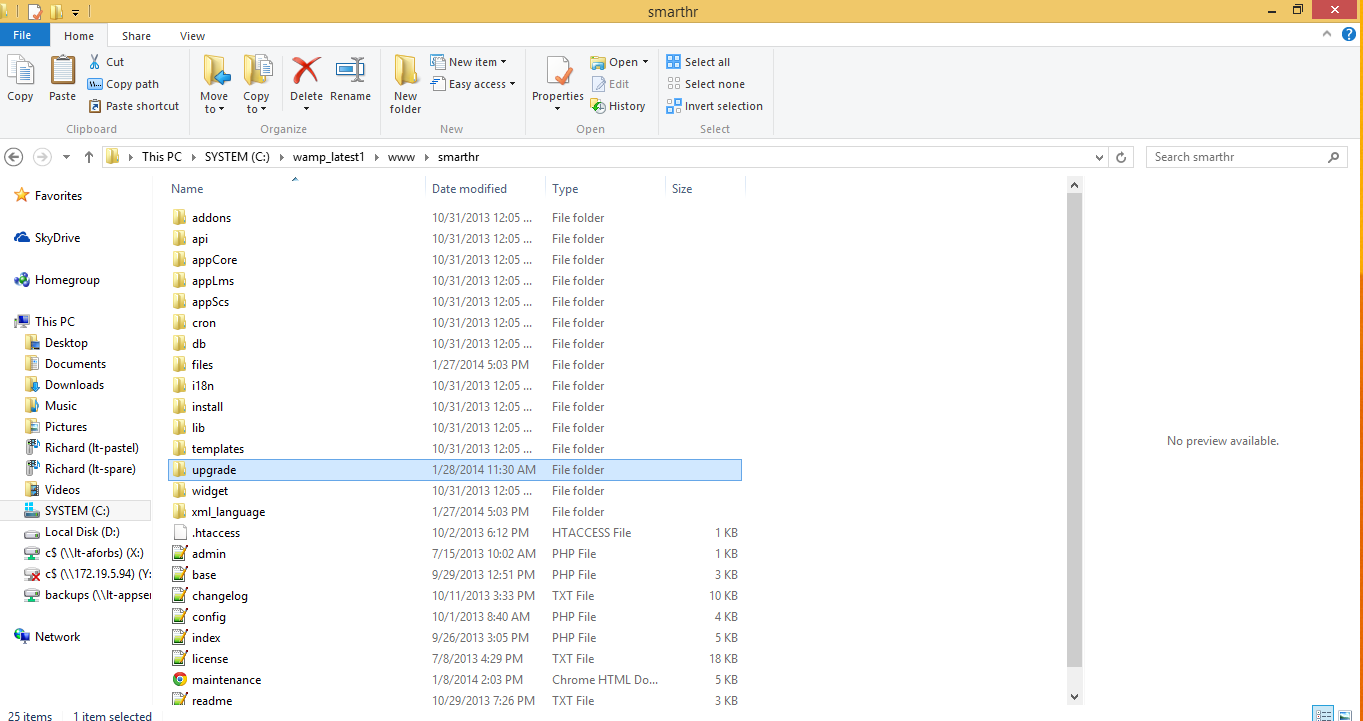Go up one folder level
This screenshot has height=721, width=1363.
pos(89,157)
